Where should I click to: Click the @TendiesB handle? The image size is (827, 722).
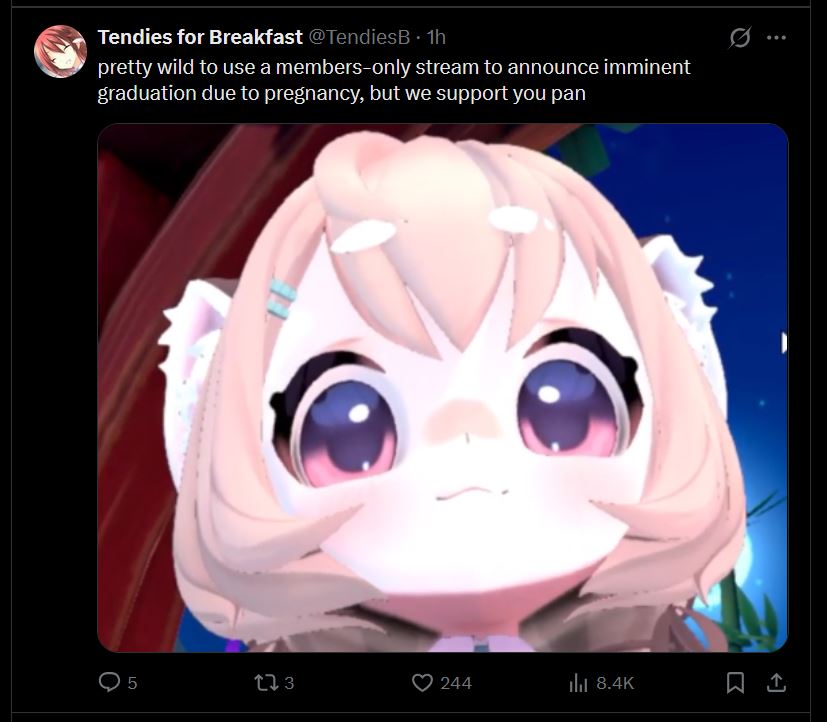click(x=359, y=37)
